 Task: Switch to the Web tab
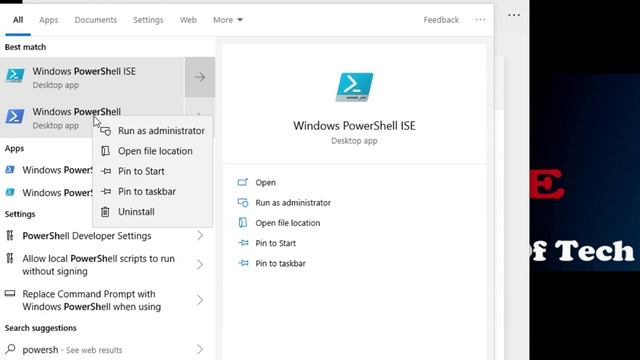[x=188, y=20]
